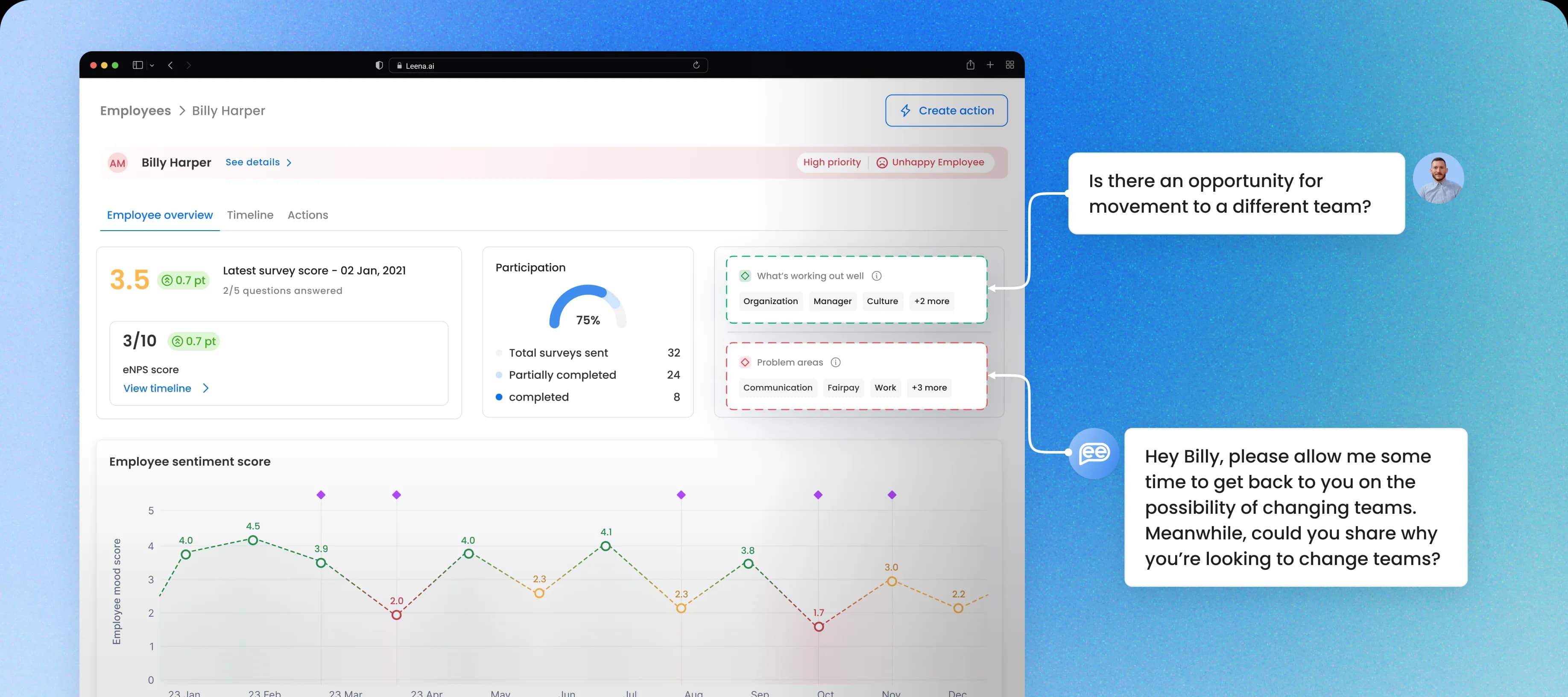The image size is (1568, 697).
Task: Click the Create action button
Action: 947,110
